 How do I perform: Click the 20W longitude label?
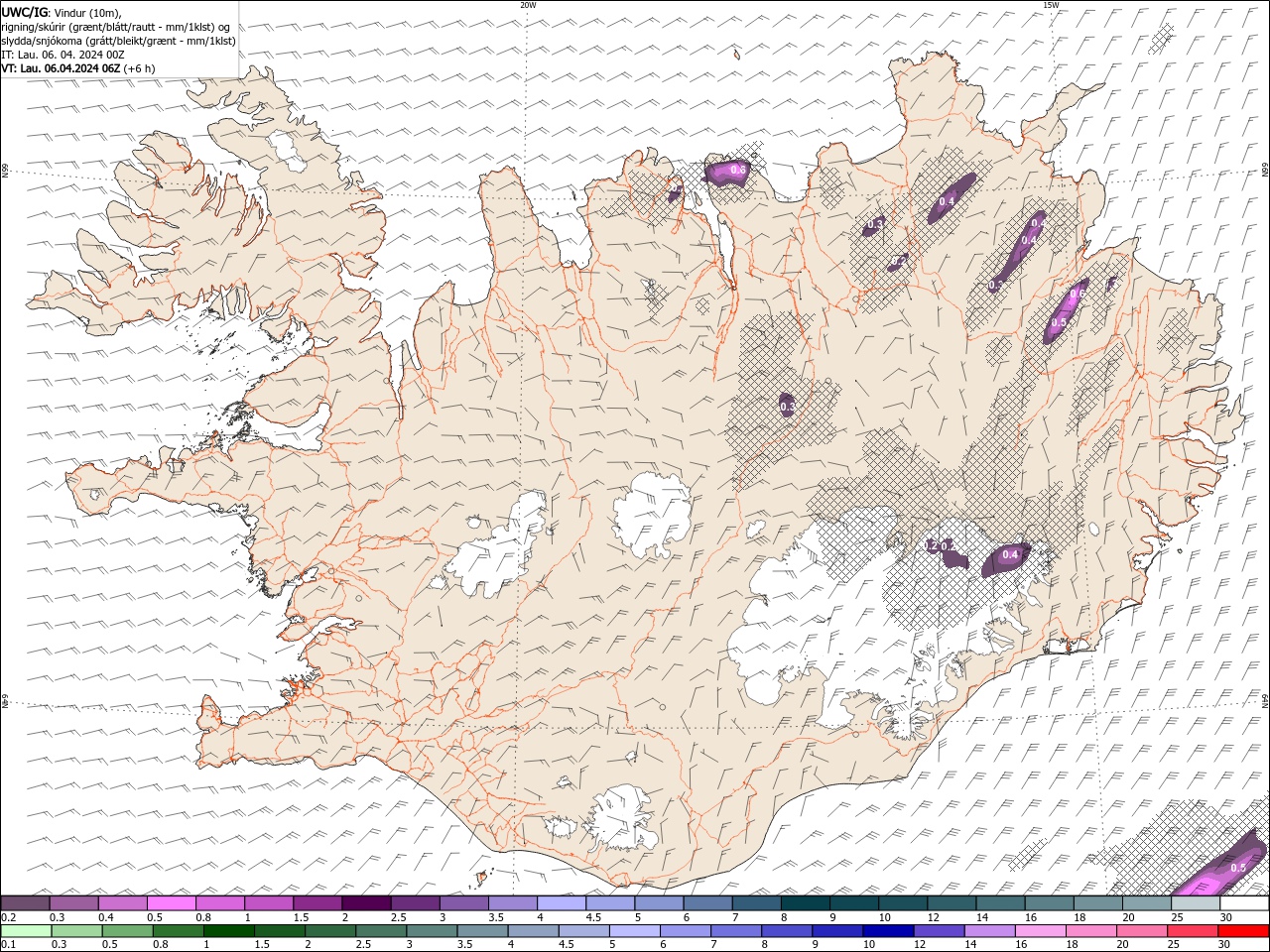click(x=528, y=5)
